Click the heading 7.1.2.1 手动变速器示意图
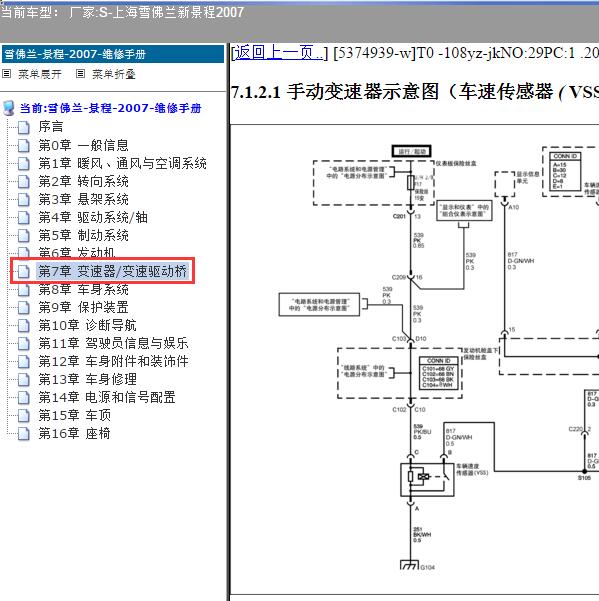The height and width of the screenshot is (601, 599). (415, 92)
